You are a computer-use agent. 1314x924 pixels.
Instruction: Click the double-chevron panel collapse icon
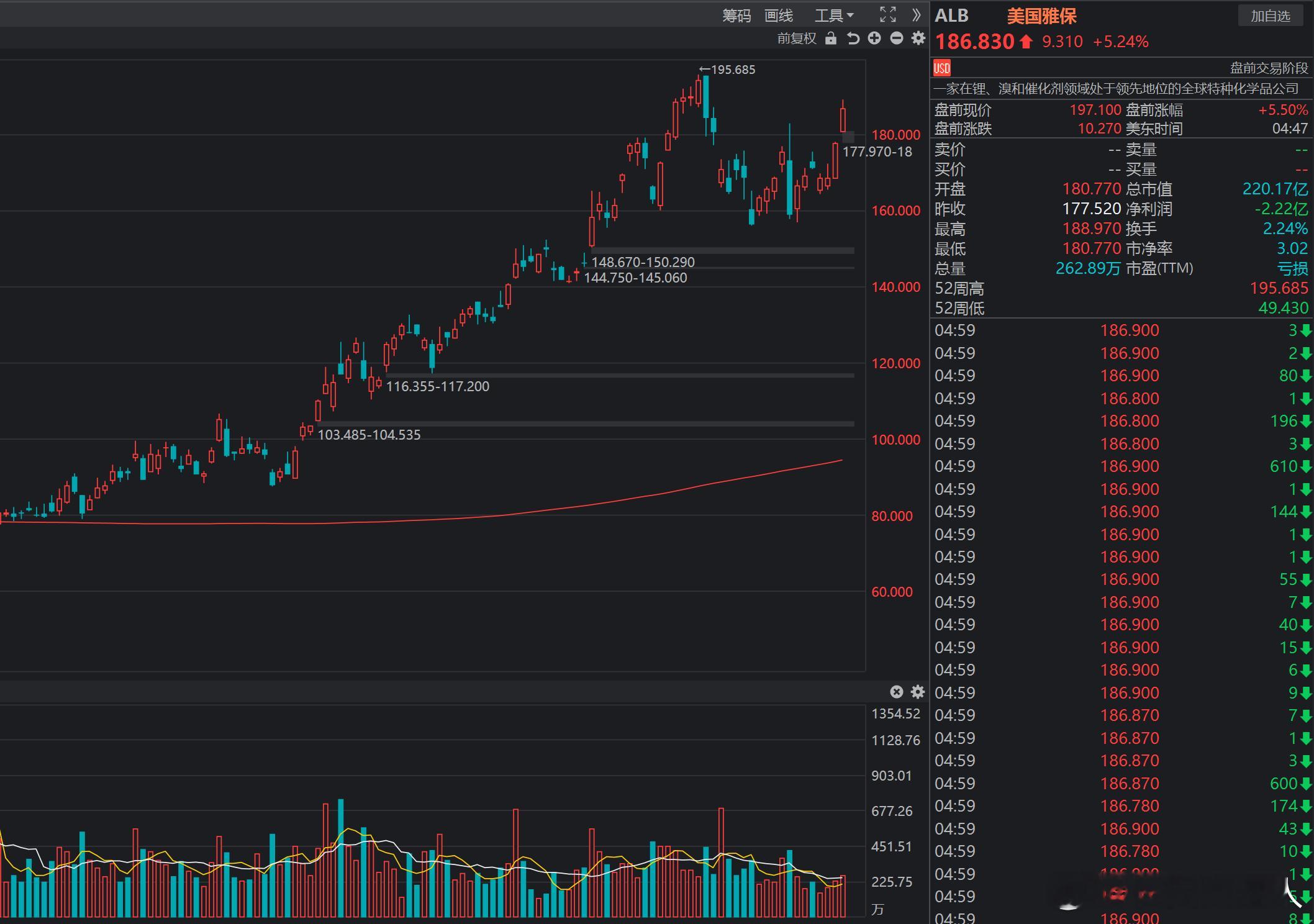(x=917, y=15)
